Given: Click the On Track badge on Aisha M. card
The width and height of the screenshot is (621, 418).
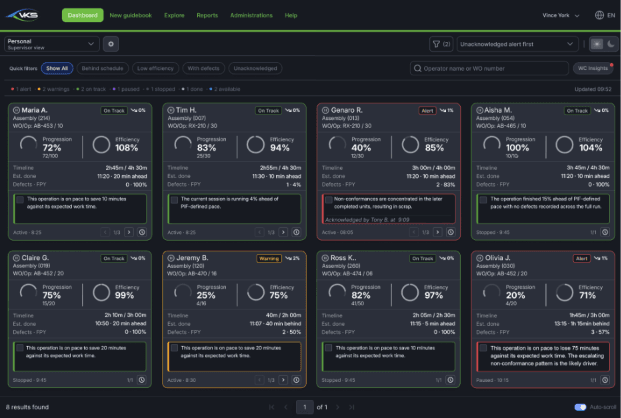Looking at the screenshot, I should (x=577, y=111).
